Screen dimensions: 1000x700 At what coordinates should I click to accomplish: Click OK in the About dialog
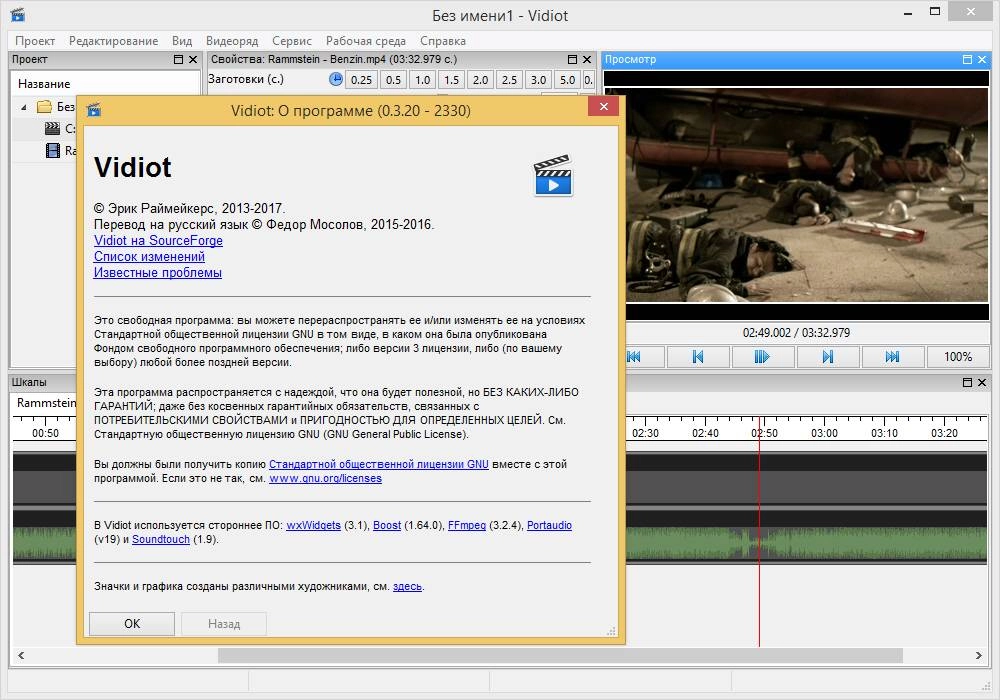132,623
